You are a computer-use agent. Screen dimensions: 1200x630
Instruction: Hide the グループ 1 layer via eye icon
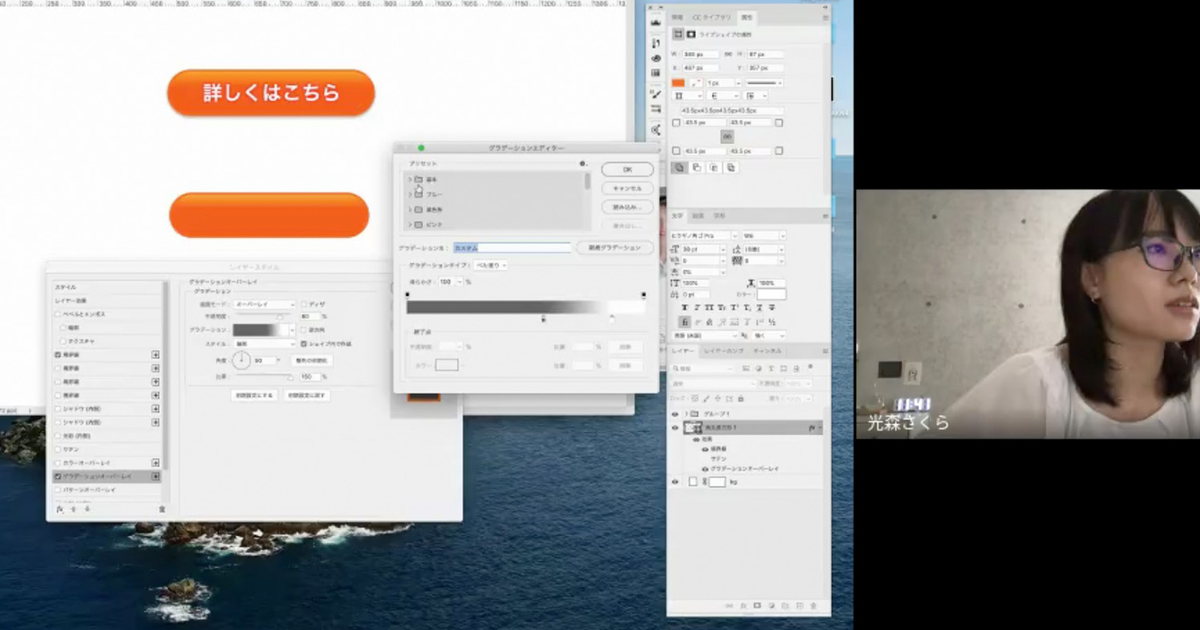click(675, 414)
